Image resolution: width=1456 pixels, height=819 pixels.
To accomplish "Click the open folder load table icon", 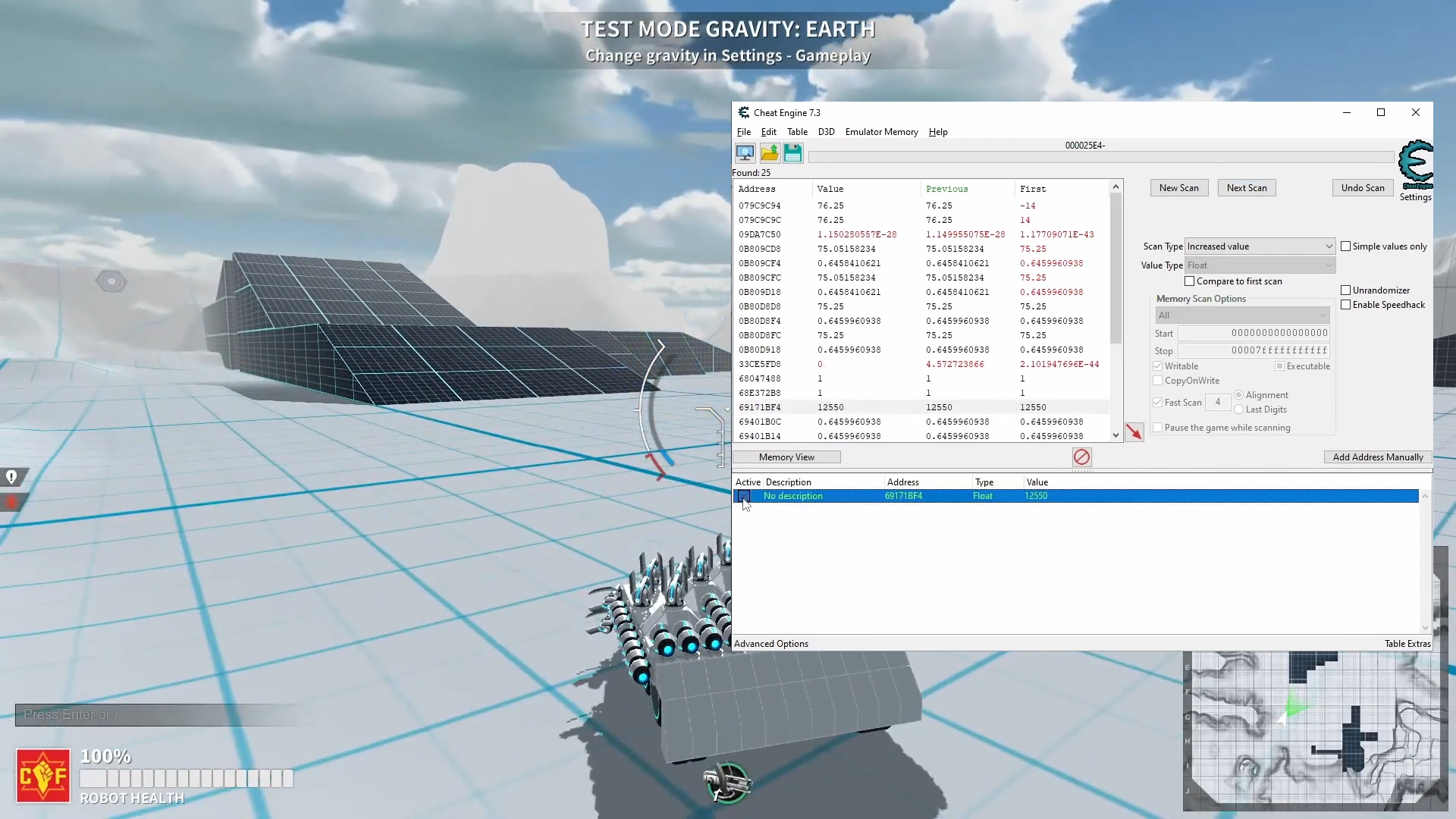I will (770, 153).
